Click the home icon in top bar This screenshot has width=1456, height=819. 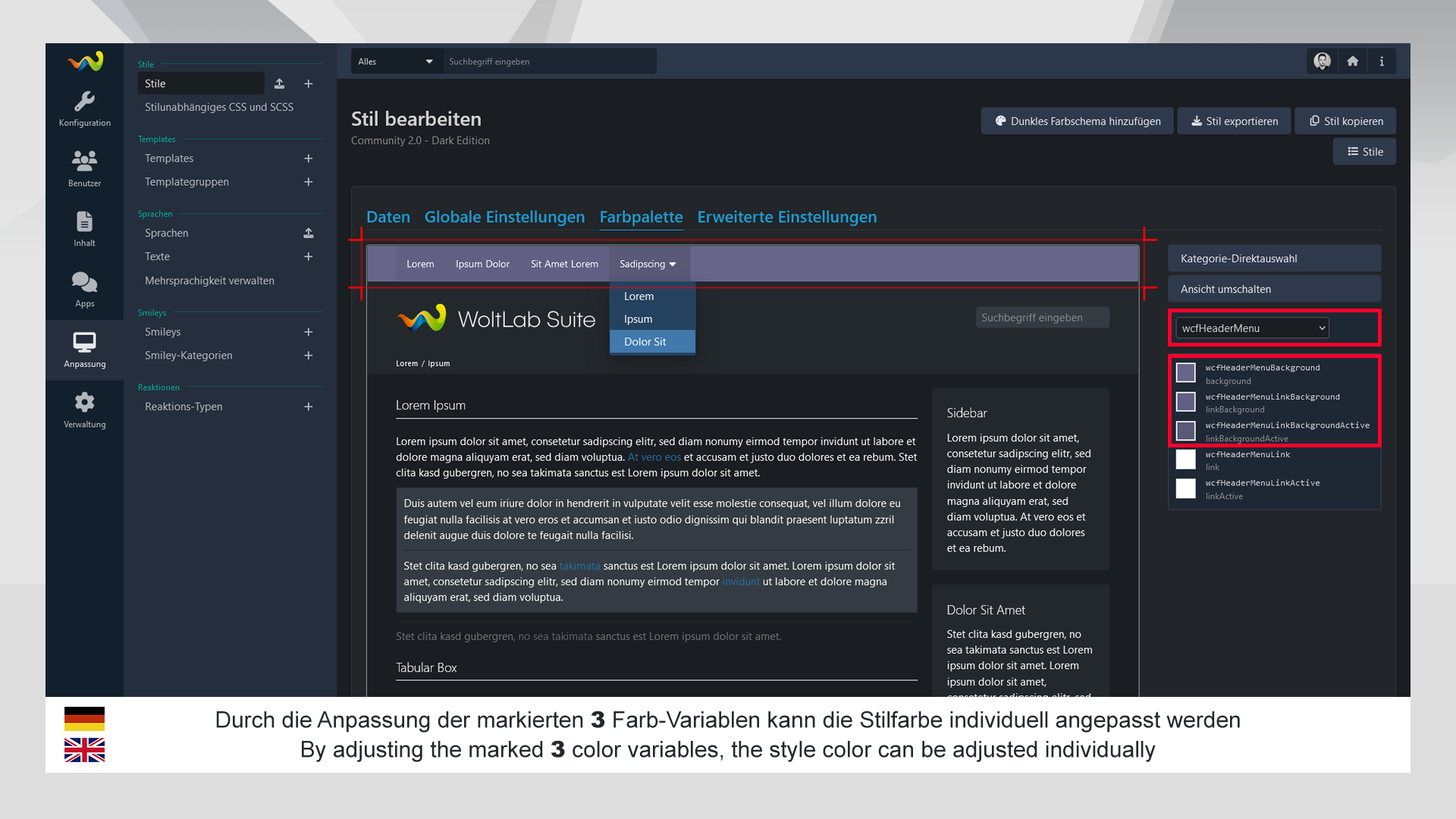(x=1352, y=61)
